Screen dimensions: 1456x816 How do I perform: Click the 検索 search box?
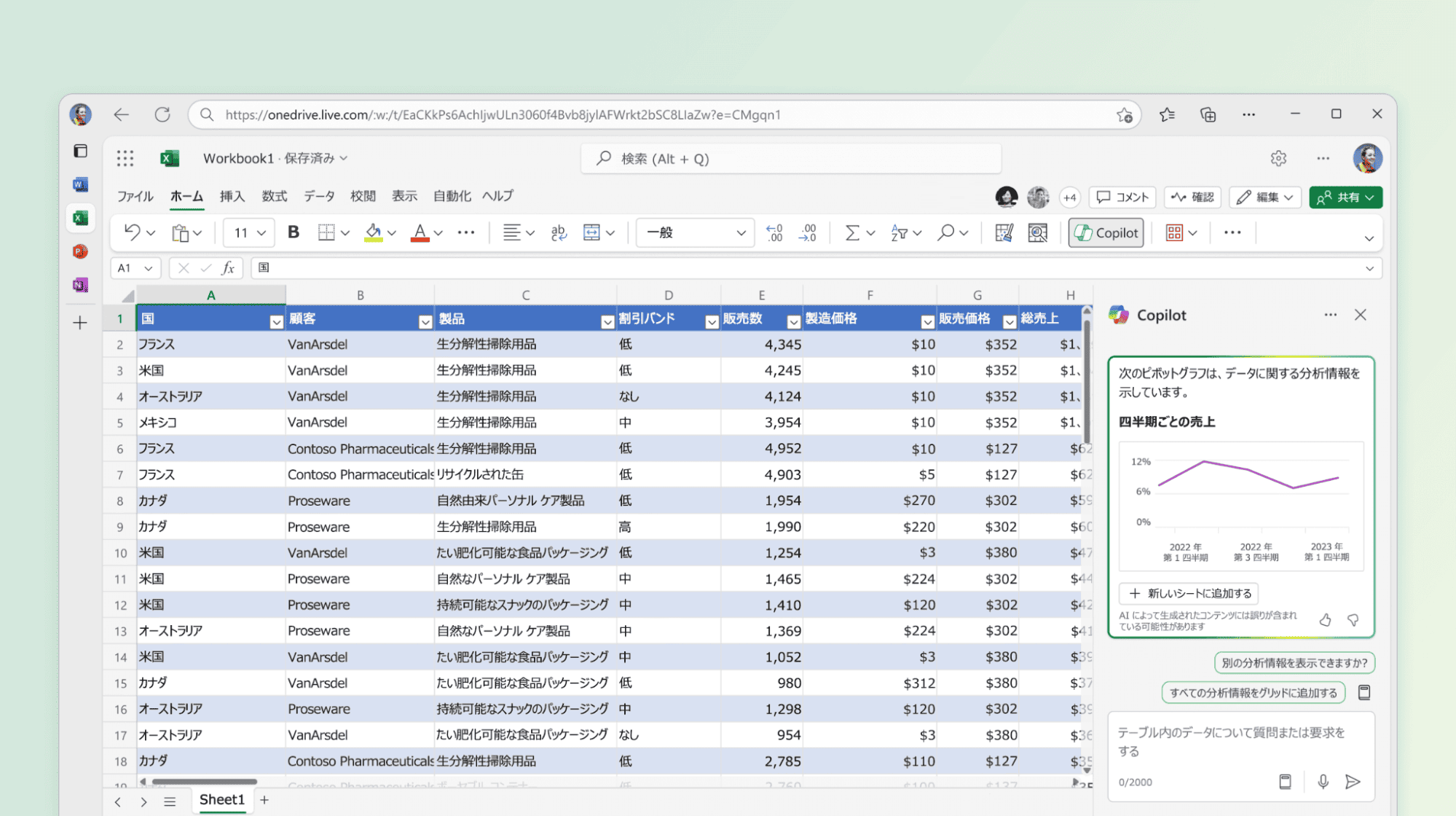coord(791,158)
